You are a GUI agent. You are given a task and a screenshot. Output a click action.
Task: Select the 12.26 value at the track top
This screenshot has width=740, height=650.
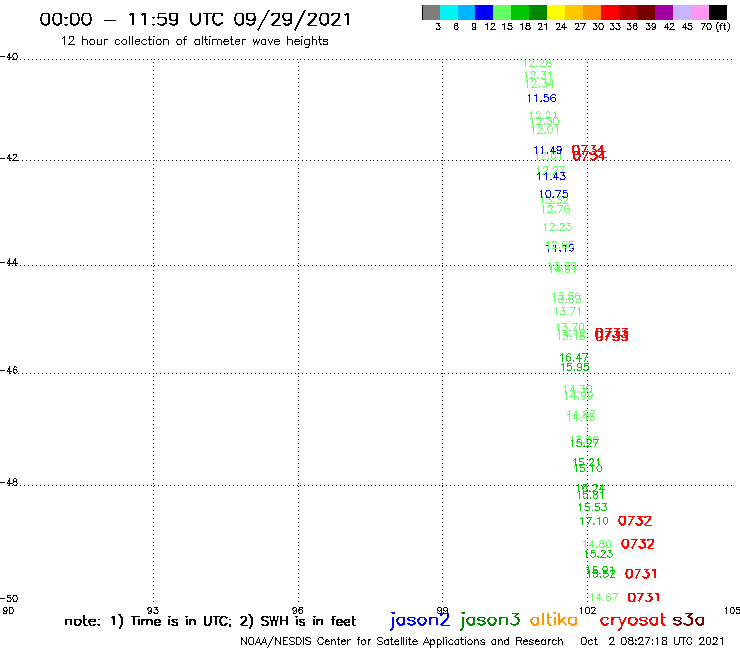[x=537, y=64]
